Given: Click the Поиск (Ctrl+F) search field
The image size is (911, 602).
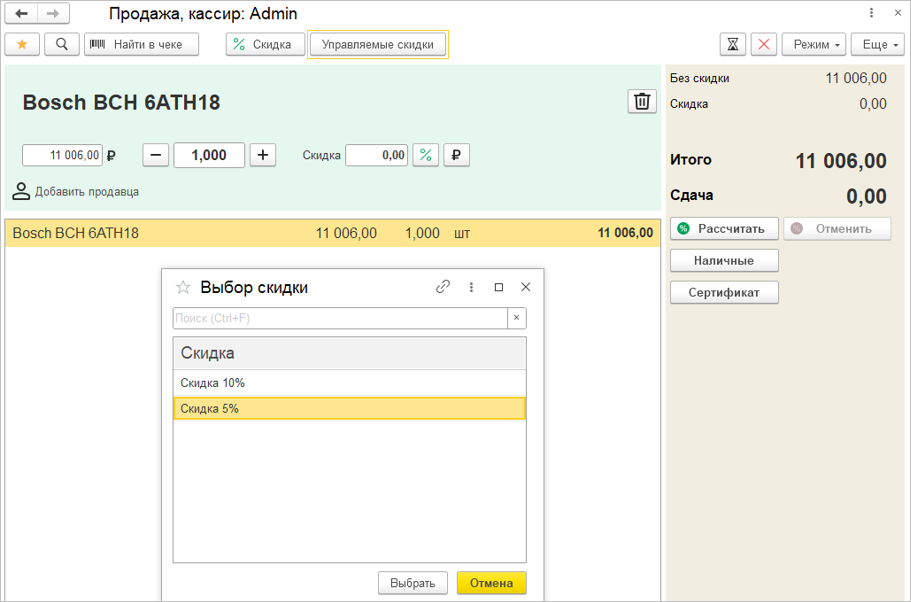Looking at the screenshot, I should tap(340, 318).
